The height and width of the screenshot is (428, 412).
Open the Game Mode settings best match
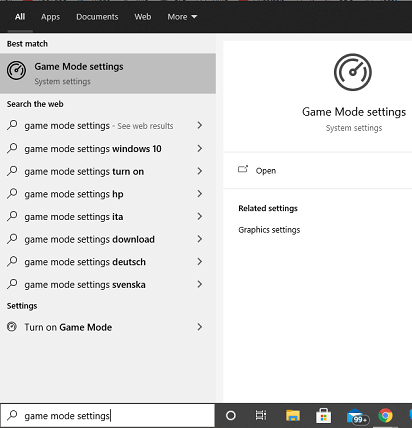[108, 73]
